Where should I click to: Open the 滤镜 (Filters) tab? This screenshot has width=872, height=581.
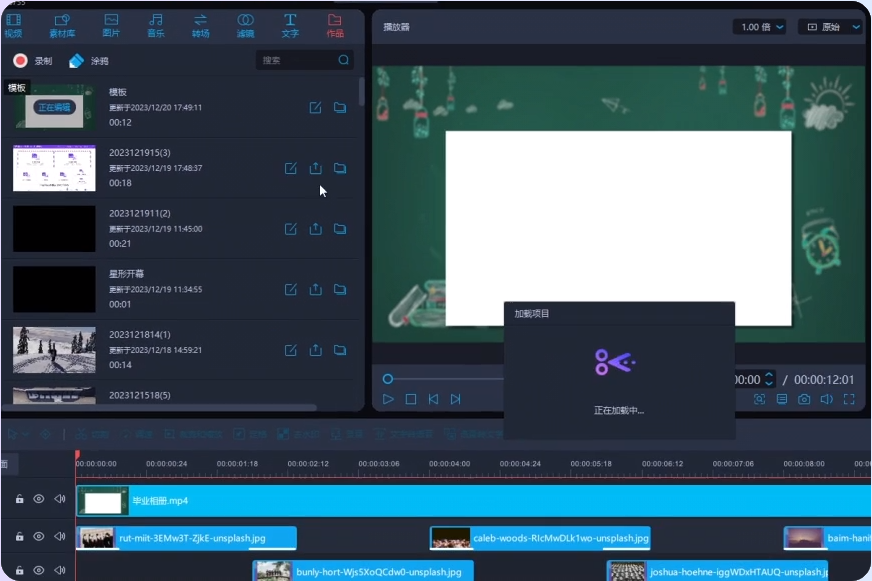tap(245, 26)
